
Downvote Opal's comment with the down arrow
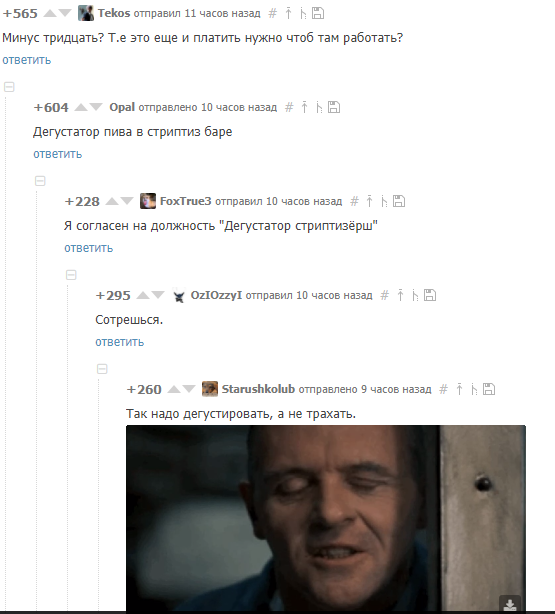pyautogui.click(x=96, y=107)
